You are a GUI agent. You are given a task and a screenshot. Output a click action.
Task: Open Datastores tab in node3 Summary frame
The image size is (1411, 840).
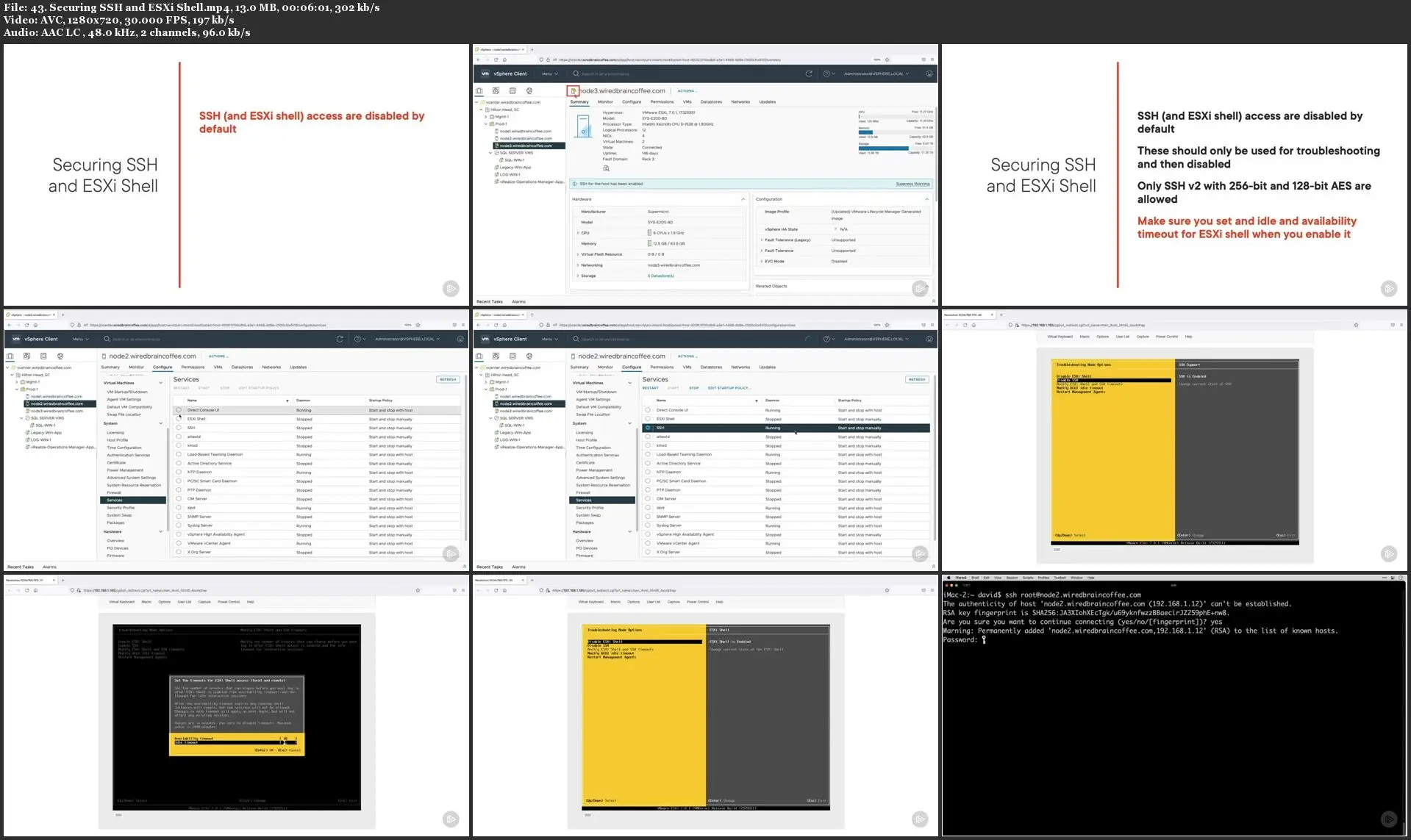pos(711,102)
